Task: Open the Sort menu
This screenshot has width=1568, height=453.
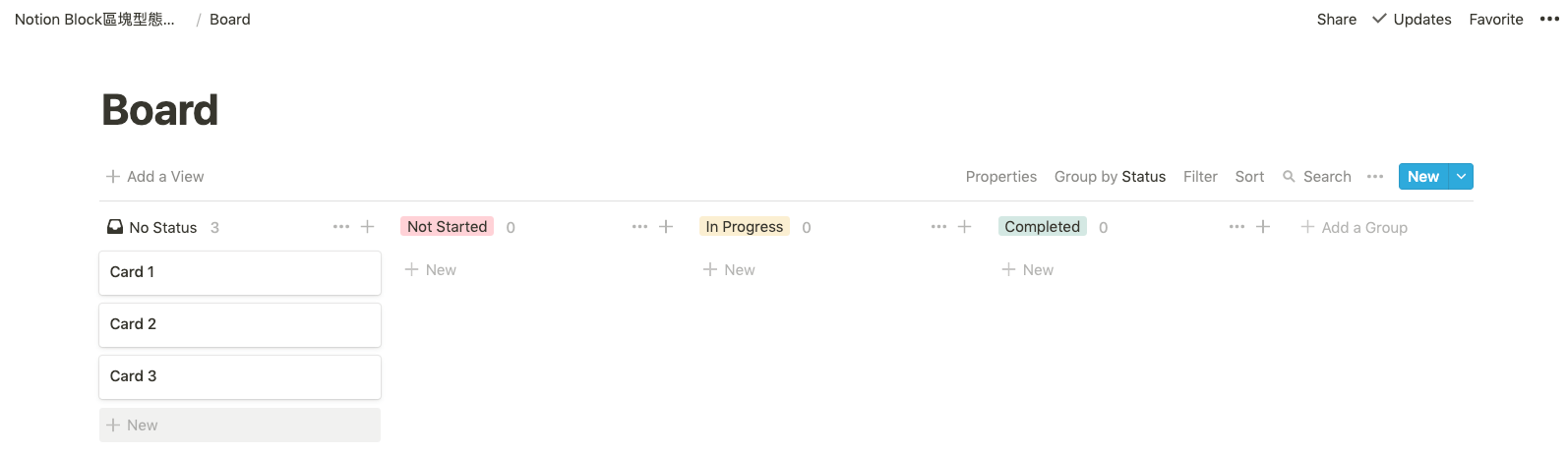Action: click(1249, 177)
